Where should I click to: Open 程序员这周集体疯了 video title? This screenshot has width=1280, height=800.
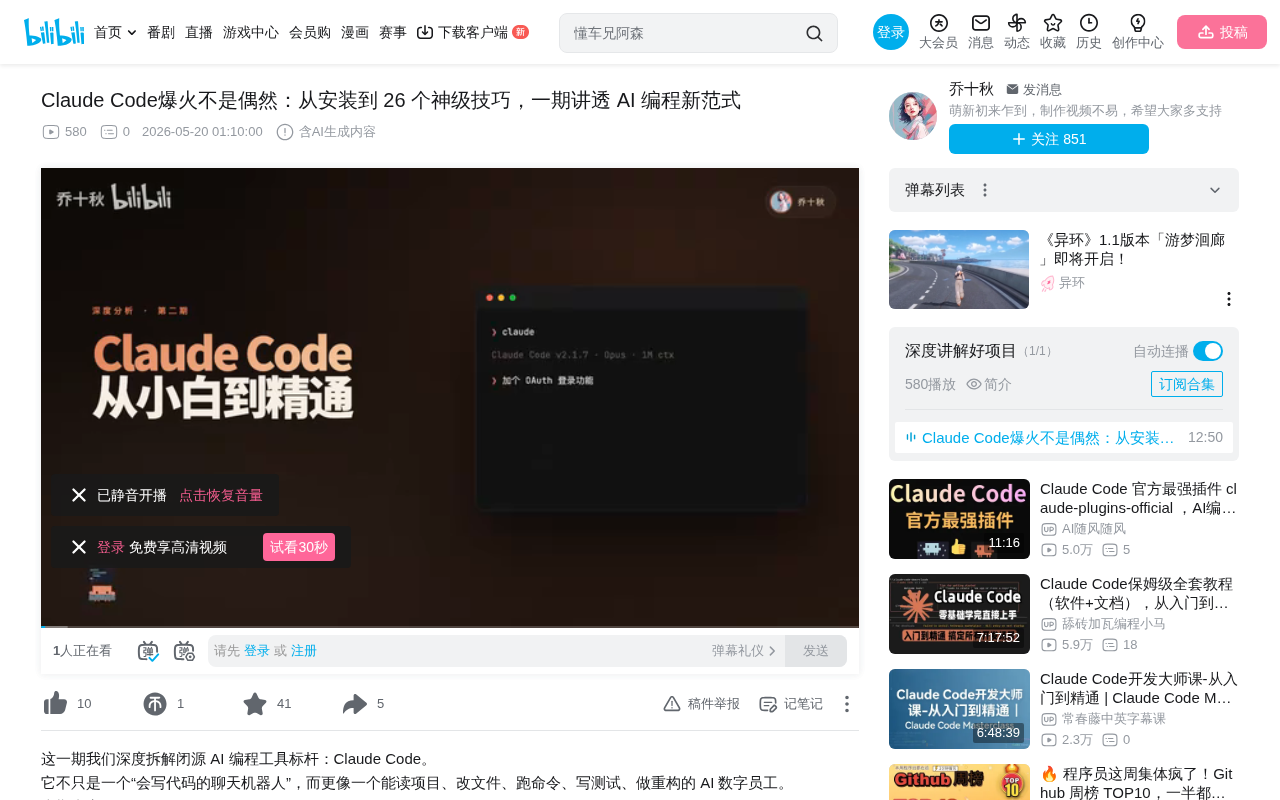1139,783
